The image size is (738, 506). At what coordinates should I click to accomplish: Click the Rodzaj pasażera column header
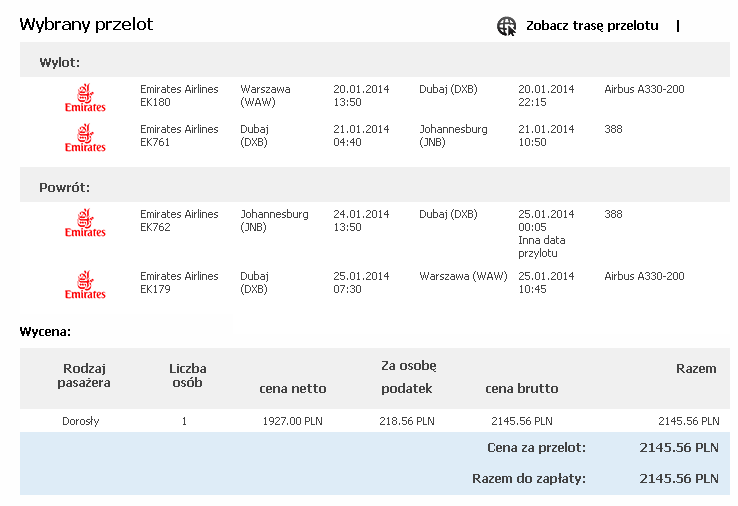pyautogui.click(x=84, y=375)
